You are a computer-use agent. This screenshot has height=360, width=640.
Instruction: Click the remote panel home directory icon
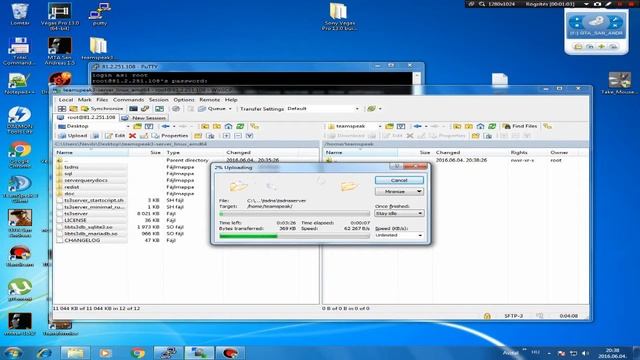pyautogui.click(x=480, y=126)
